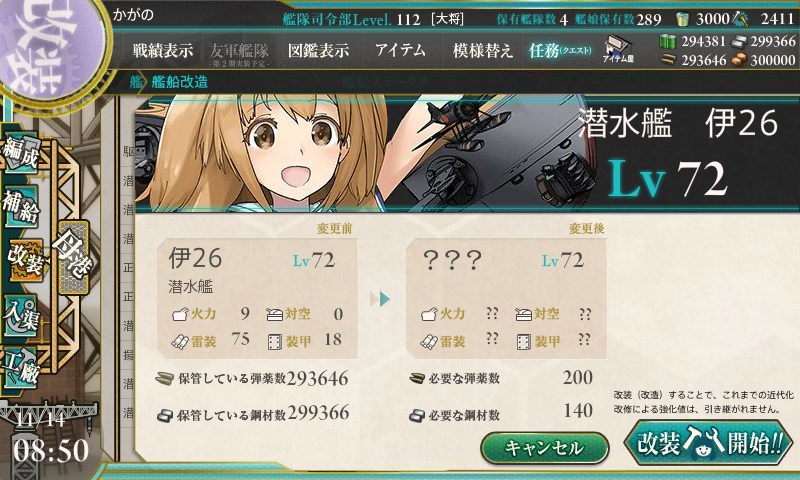This screenshot has height=480, width=800.
Task: Go to the 入渠 docking icon
Action: click(x=21, y=315)
